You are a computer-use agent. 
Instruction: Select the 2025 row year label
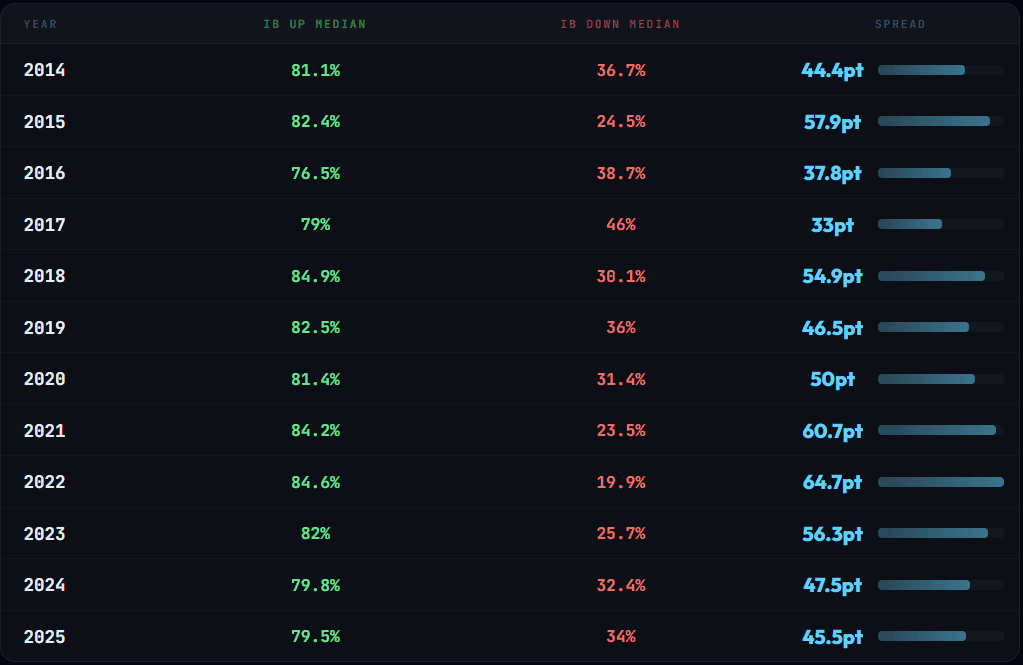pyautogui.click(x=45, y=637)
